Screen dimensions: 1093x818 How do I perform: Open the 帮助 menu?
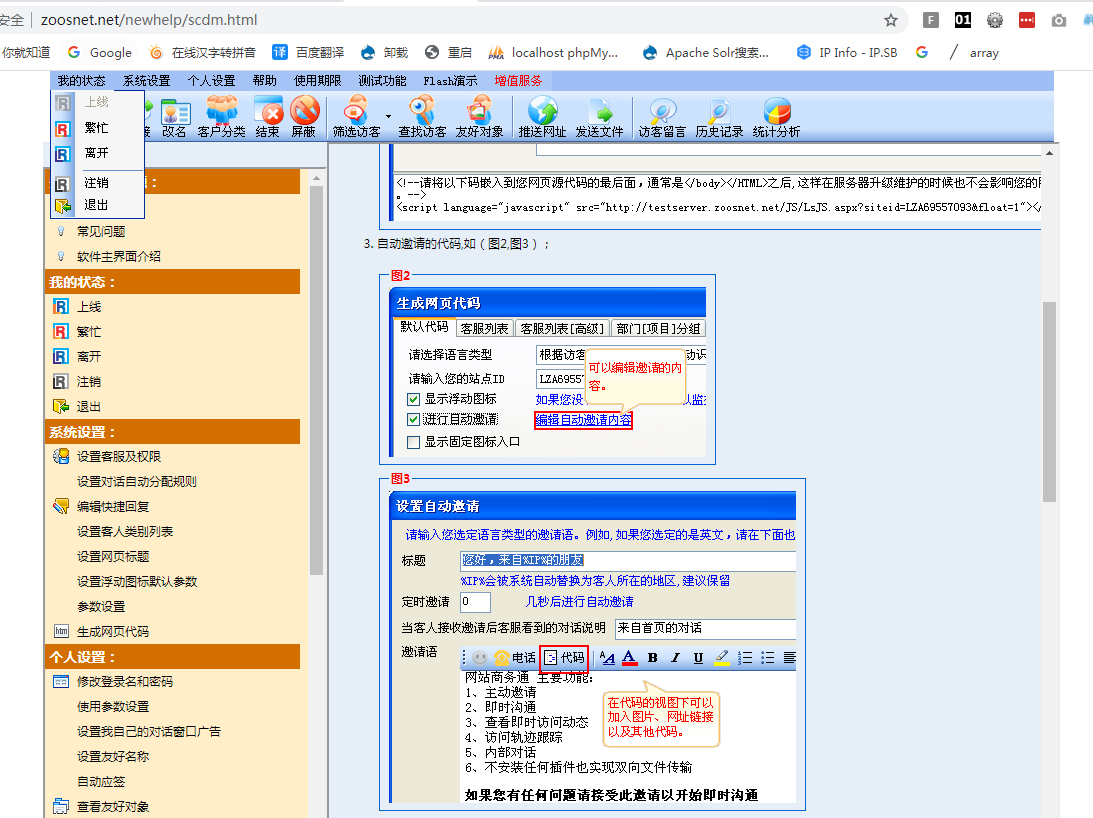coord(264,81)
